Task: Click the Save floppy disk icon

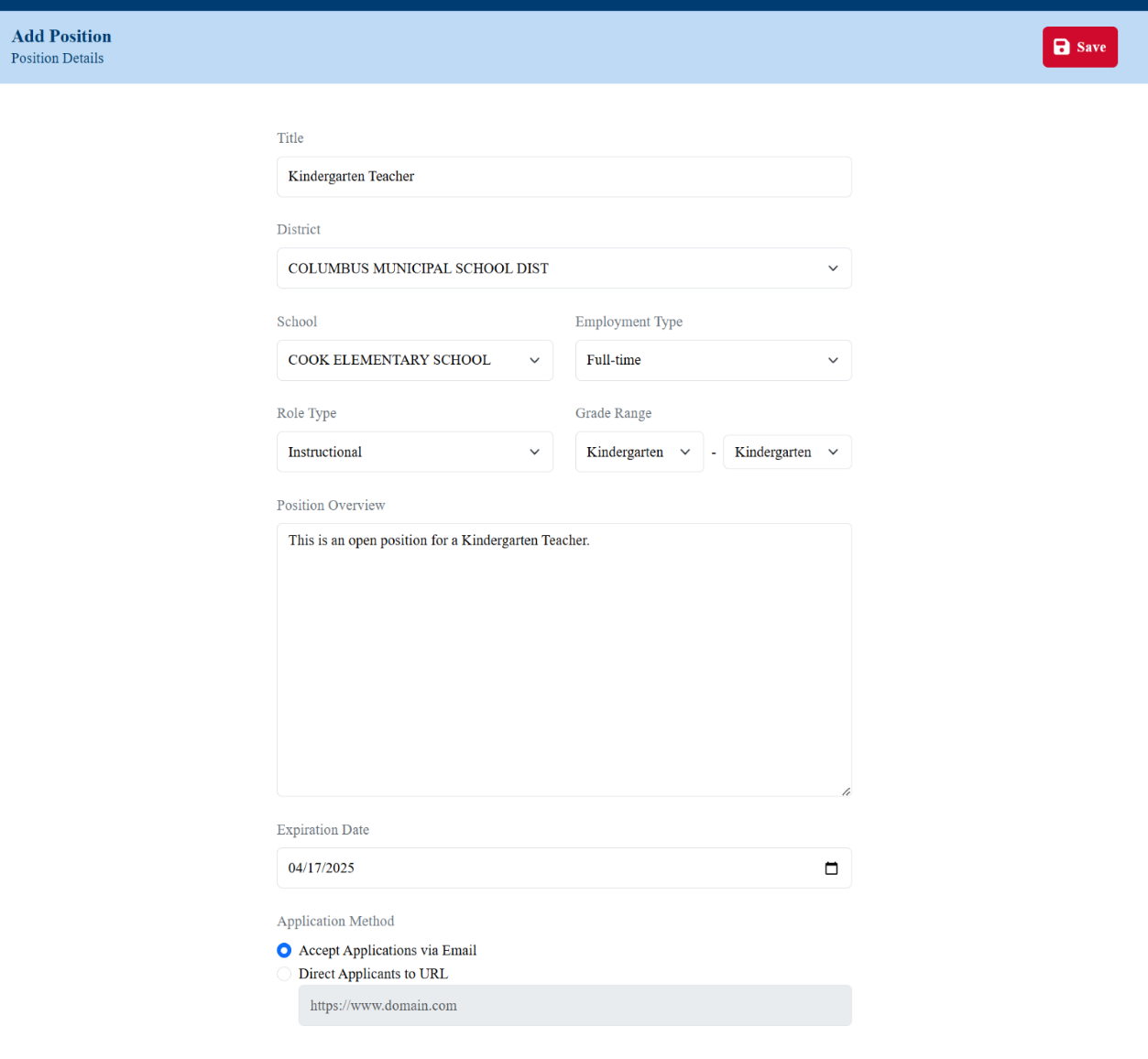Action: [x=1062, y=47]
